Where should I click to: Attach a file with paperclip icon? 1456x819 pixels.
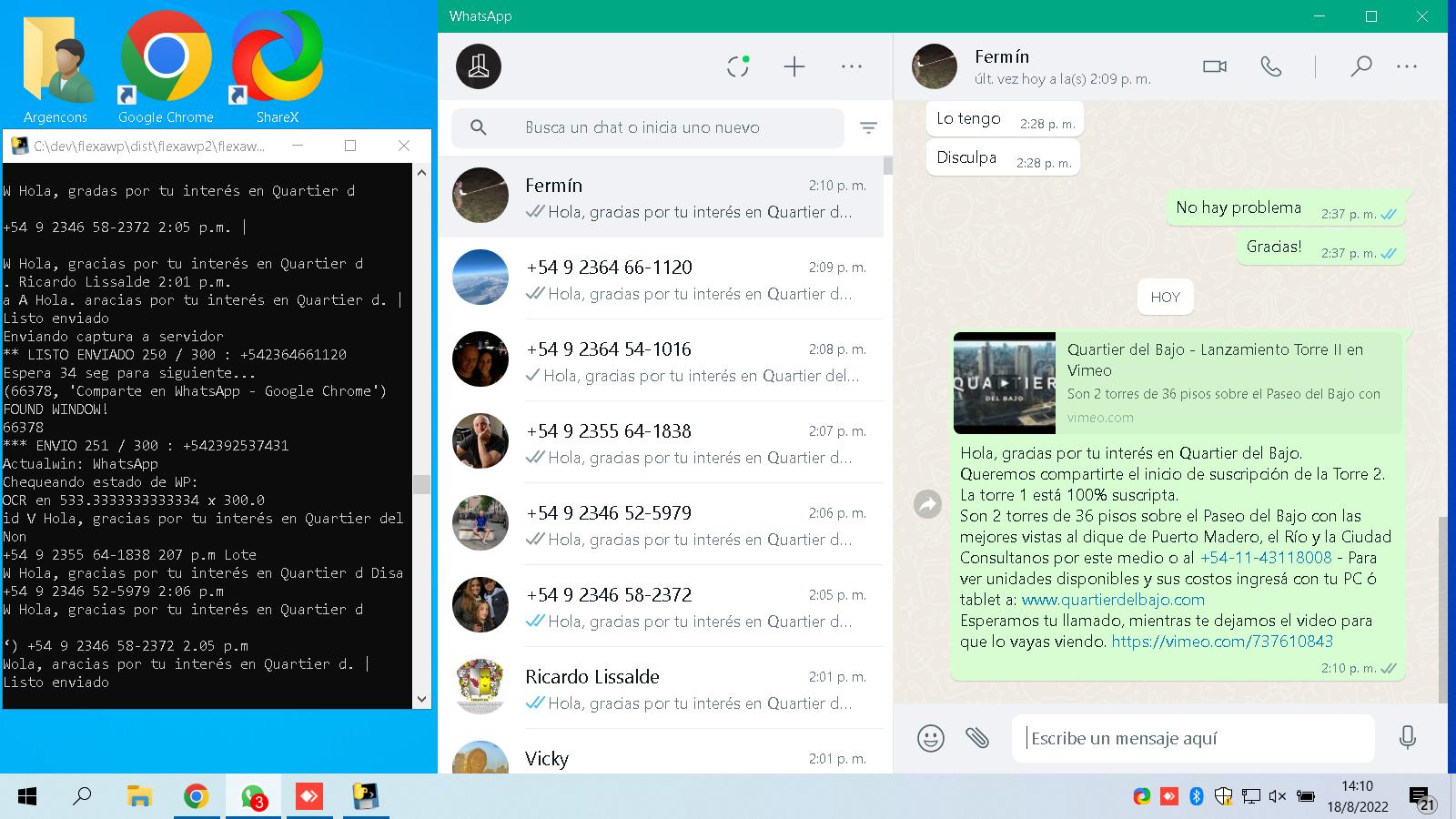click(978, 738)
